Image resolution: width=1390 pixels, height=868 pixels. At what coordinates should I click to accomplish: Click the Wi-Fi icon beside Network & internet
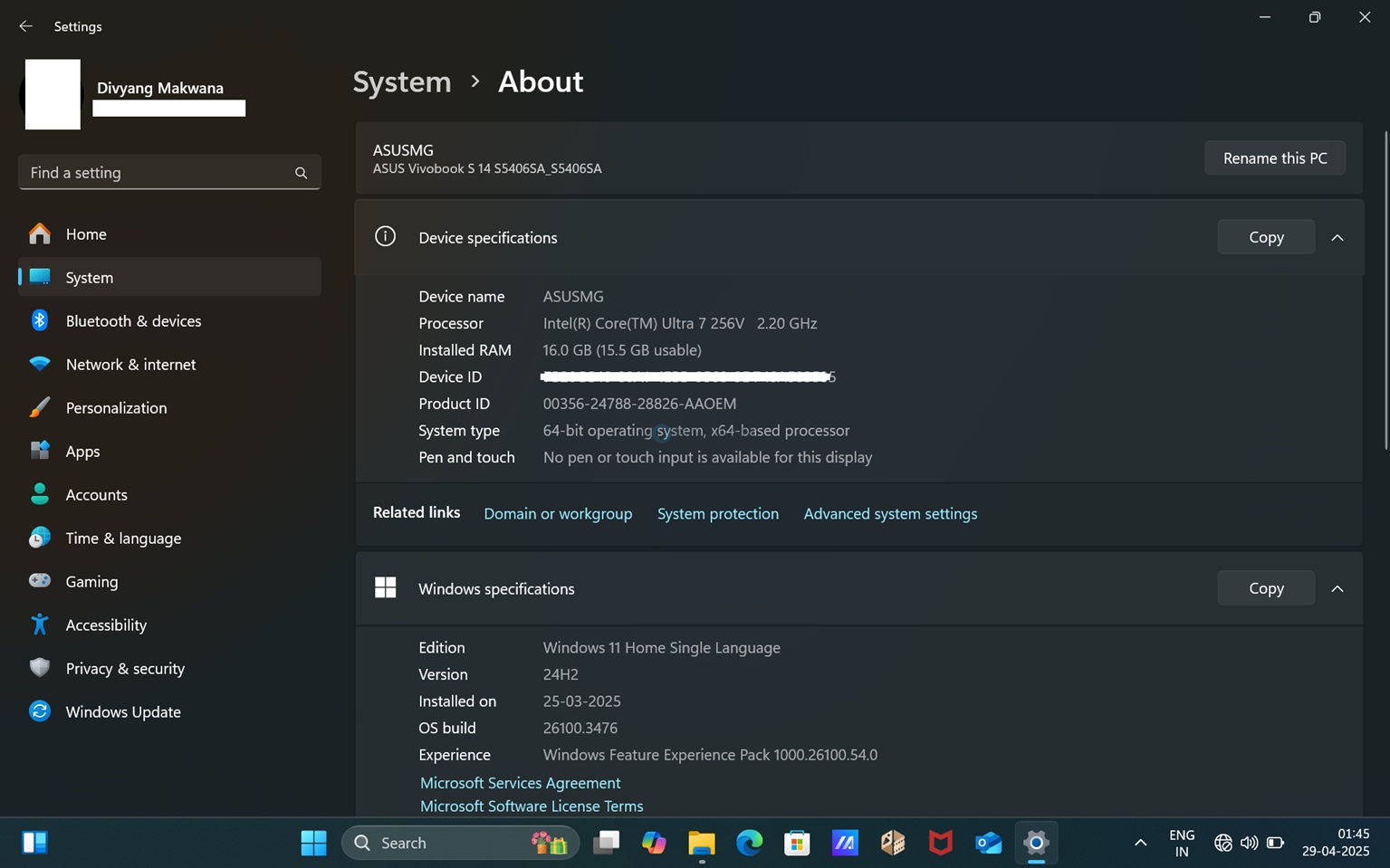(40, 364)
